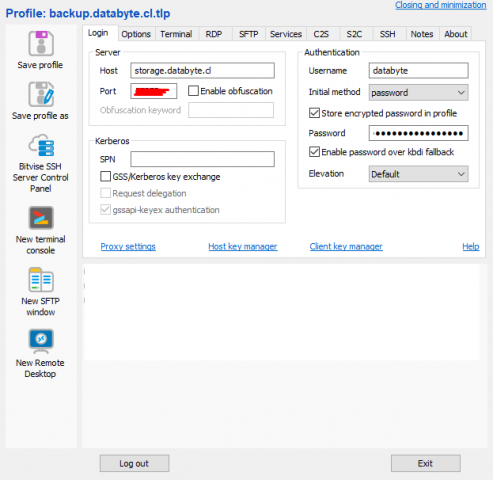Screen dimensions: 493x480
Task: Click the Log out button
Action: [x=134, y=463]
